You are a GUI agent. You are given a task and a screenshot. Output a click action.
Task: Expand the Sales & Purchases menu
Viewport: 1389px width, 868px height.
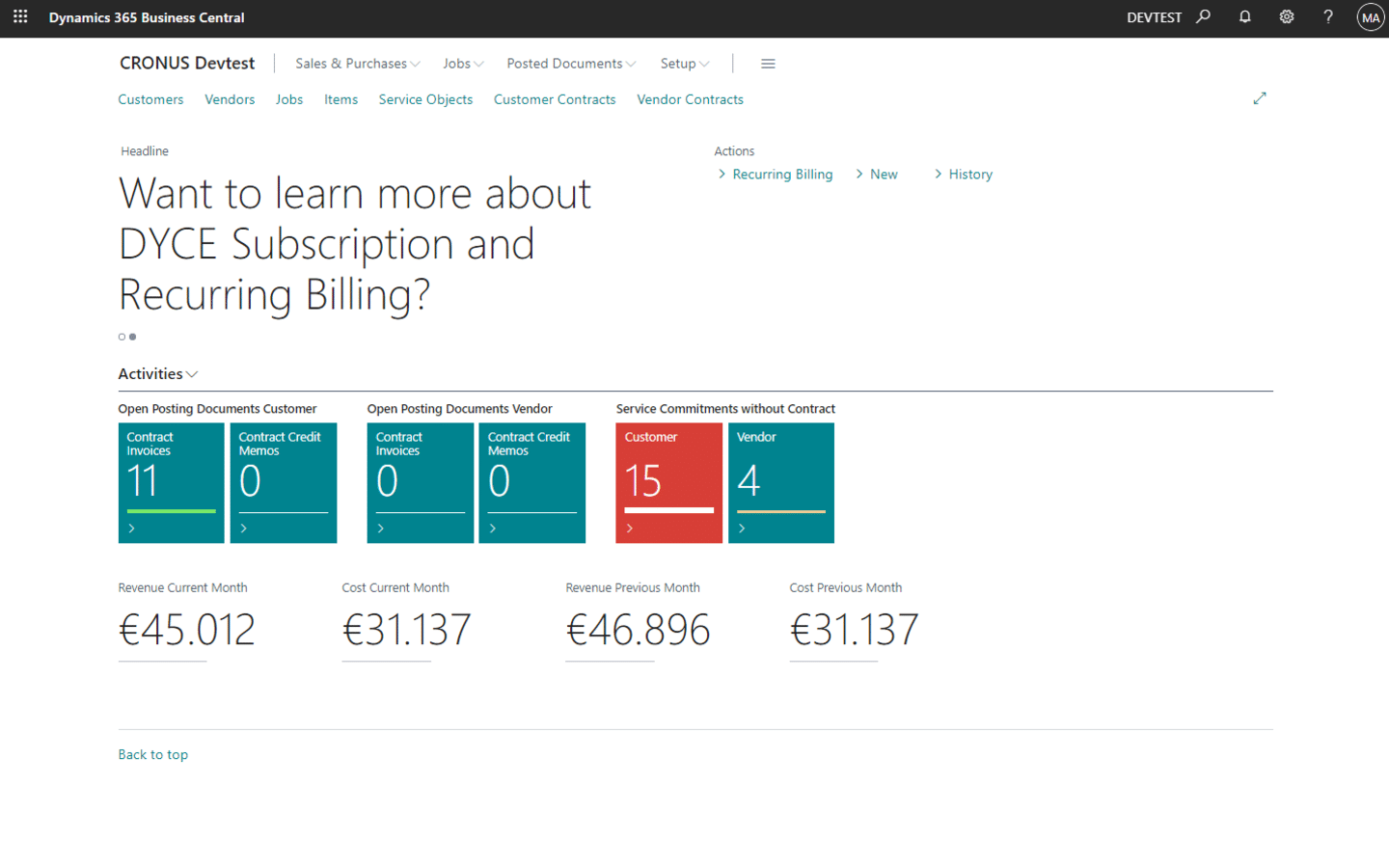coord(358,64)
